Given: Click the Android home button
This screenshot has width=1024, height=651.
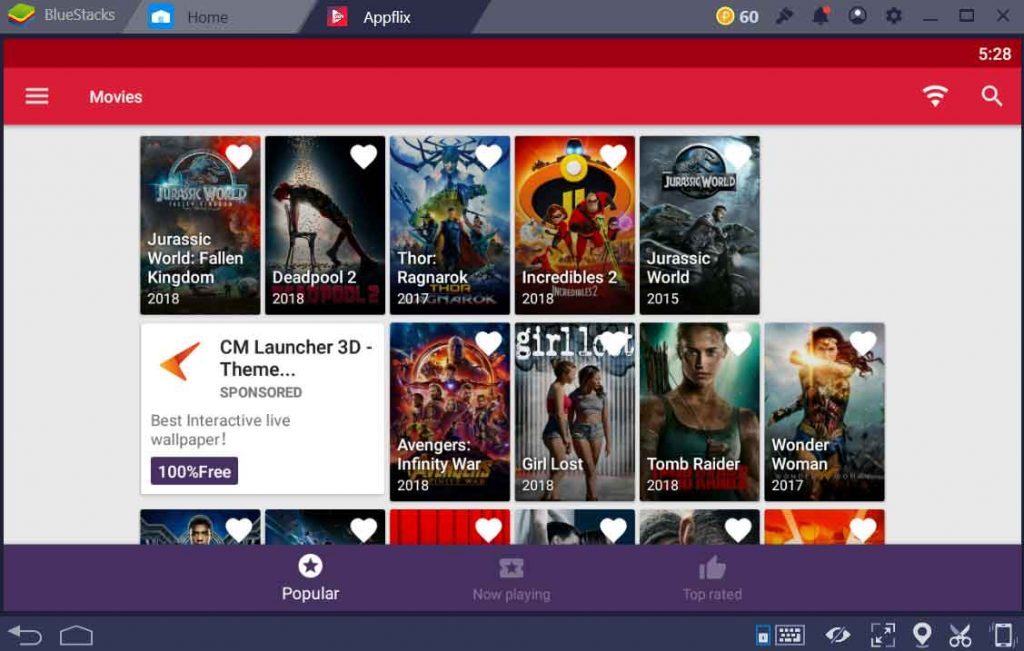Looking at the screenshot, I should pos(76,635).
